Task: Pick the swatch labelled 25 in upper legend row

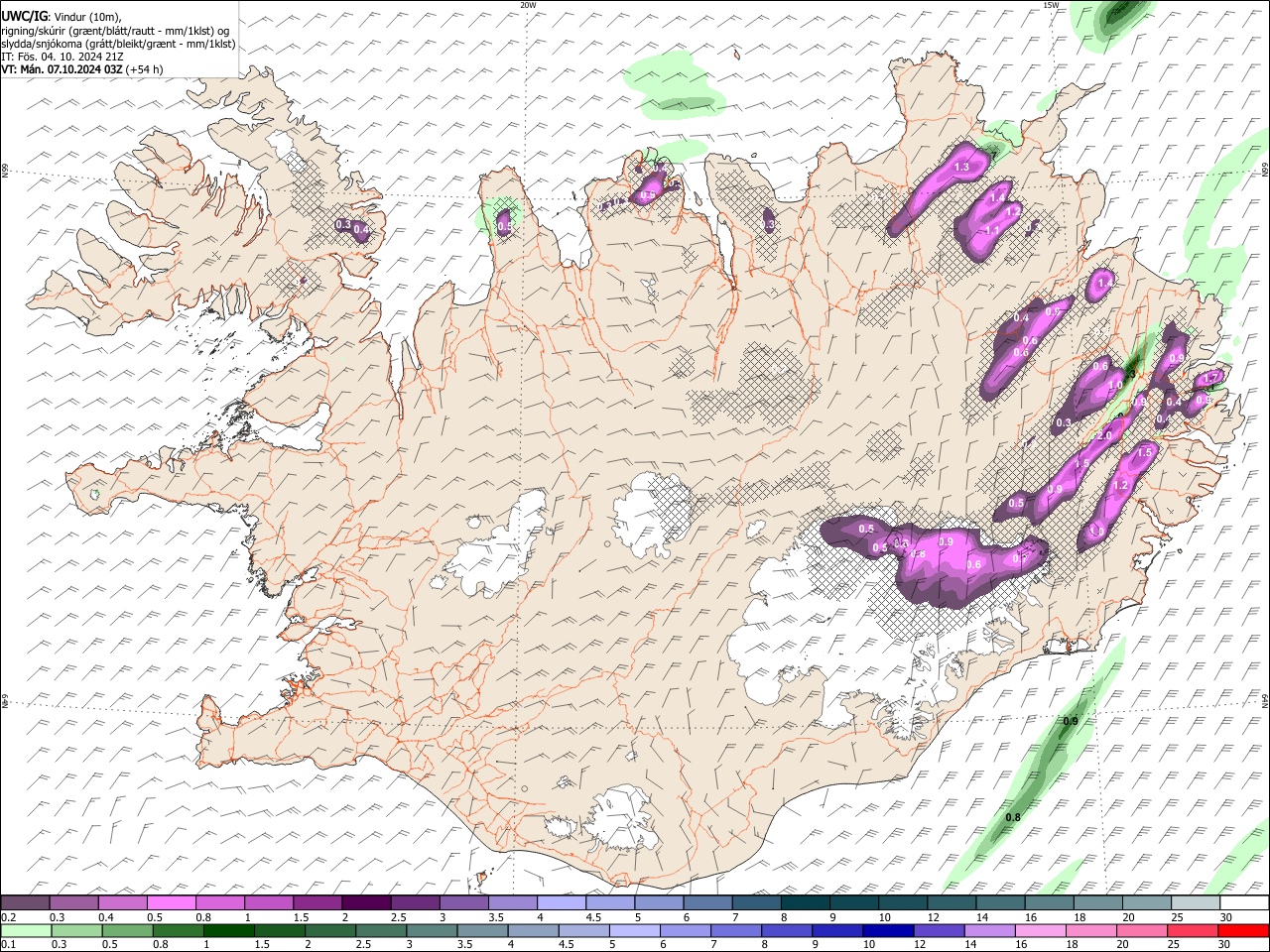Action: coord(1196,902)
